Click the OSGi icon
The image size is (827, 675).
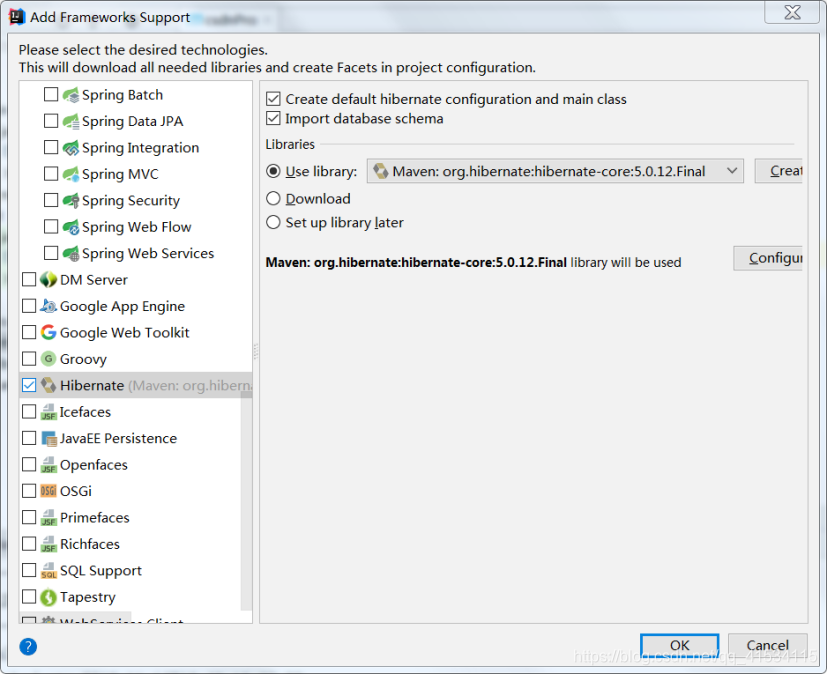(x=49, y=491)
